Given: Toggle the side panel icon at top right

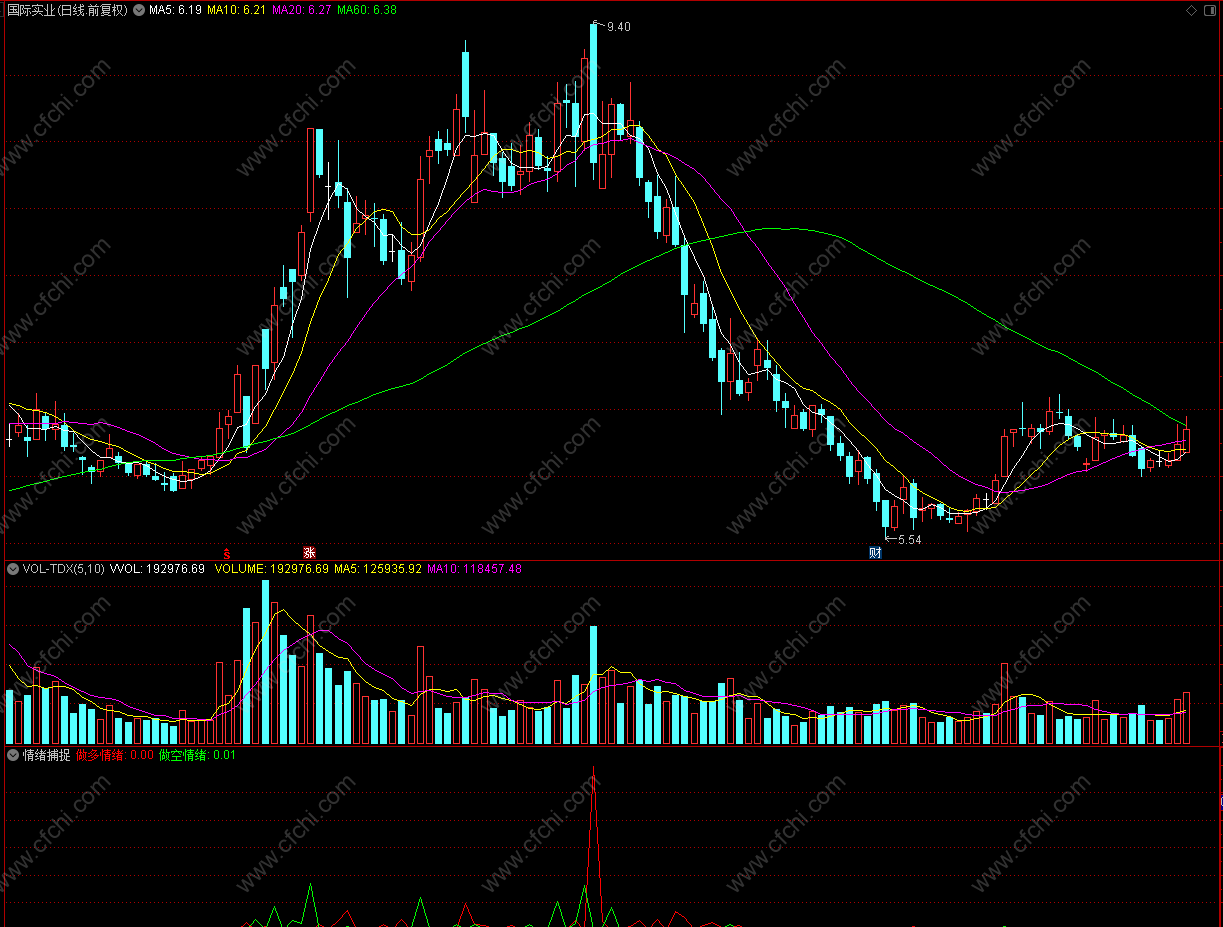Looking at the screenshot, I should point(1210,10).
